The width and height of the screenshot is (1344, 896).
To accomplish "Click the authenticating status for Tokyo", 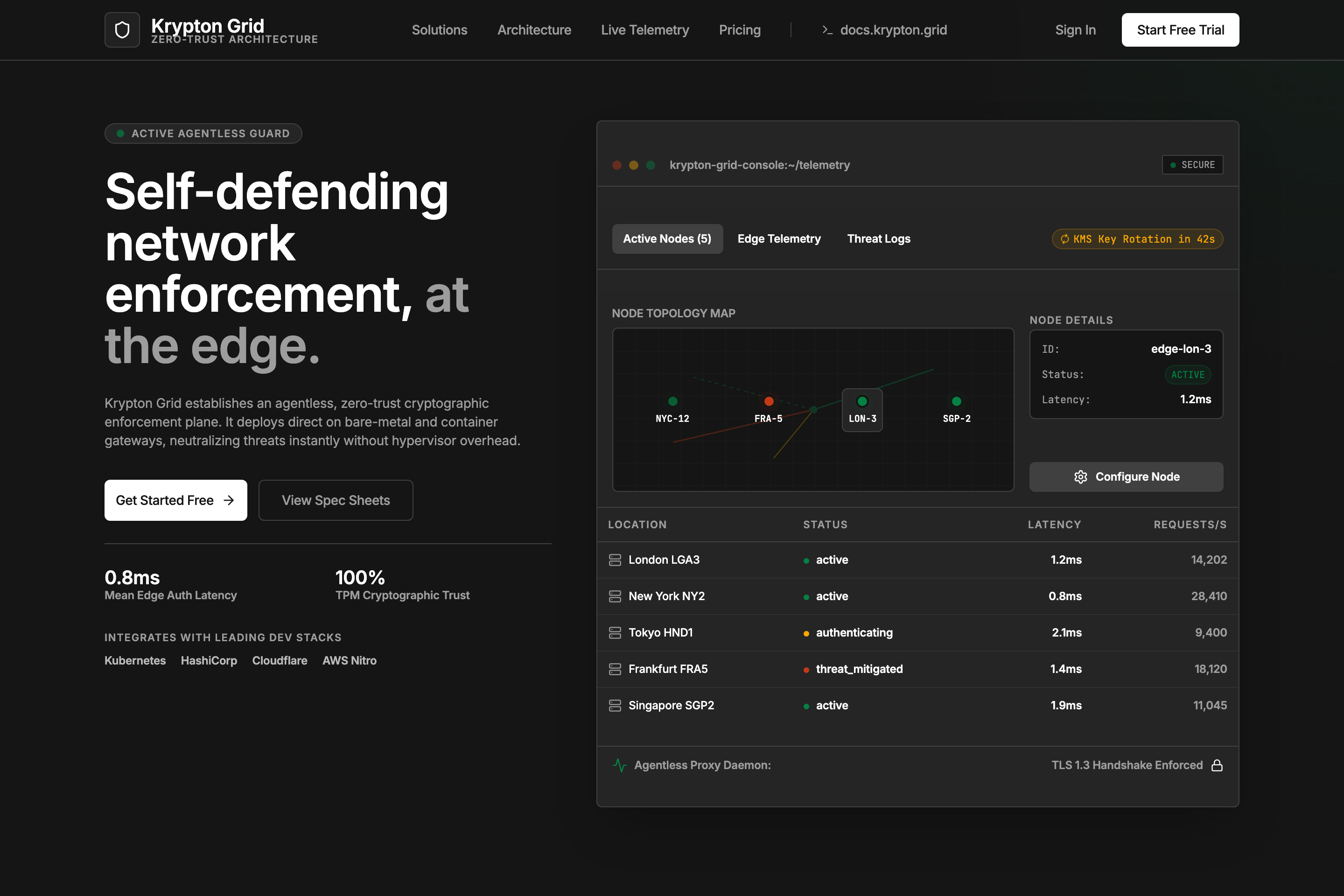I will click(x=848, y=633).
